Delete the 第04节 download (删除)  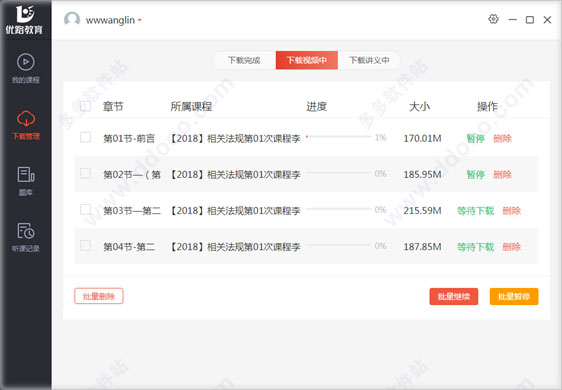[511, 247]
